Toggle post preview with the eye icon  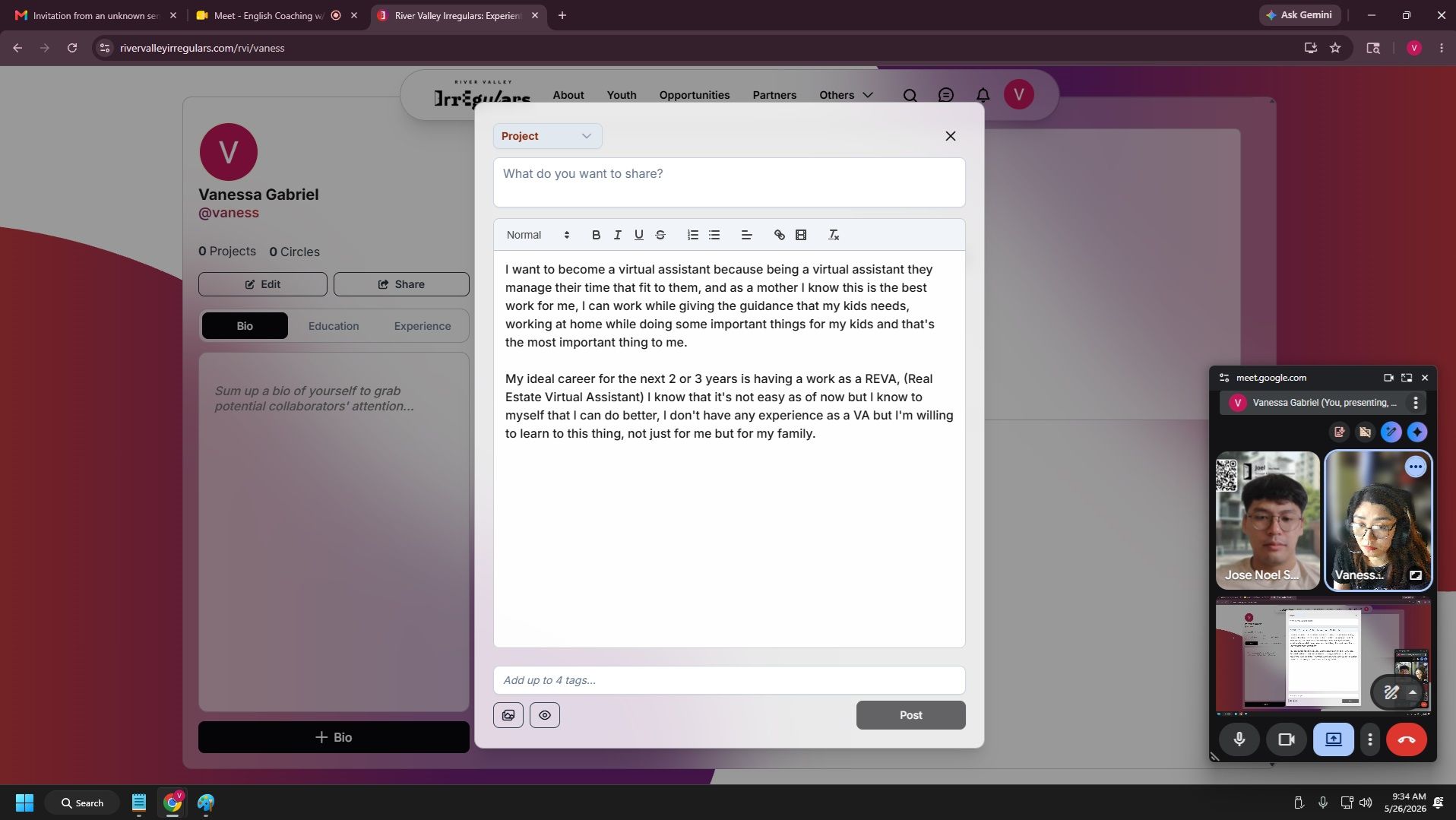pyautogui.click(x=544, y=715)
